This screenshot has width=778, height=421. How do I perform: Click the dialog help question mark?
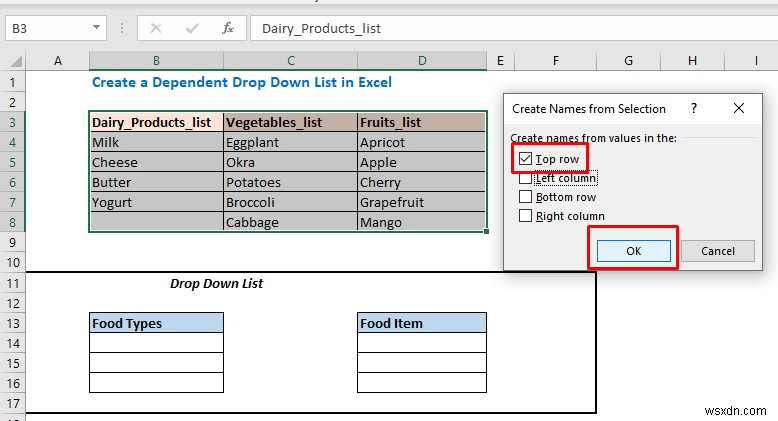click(692, 108)
